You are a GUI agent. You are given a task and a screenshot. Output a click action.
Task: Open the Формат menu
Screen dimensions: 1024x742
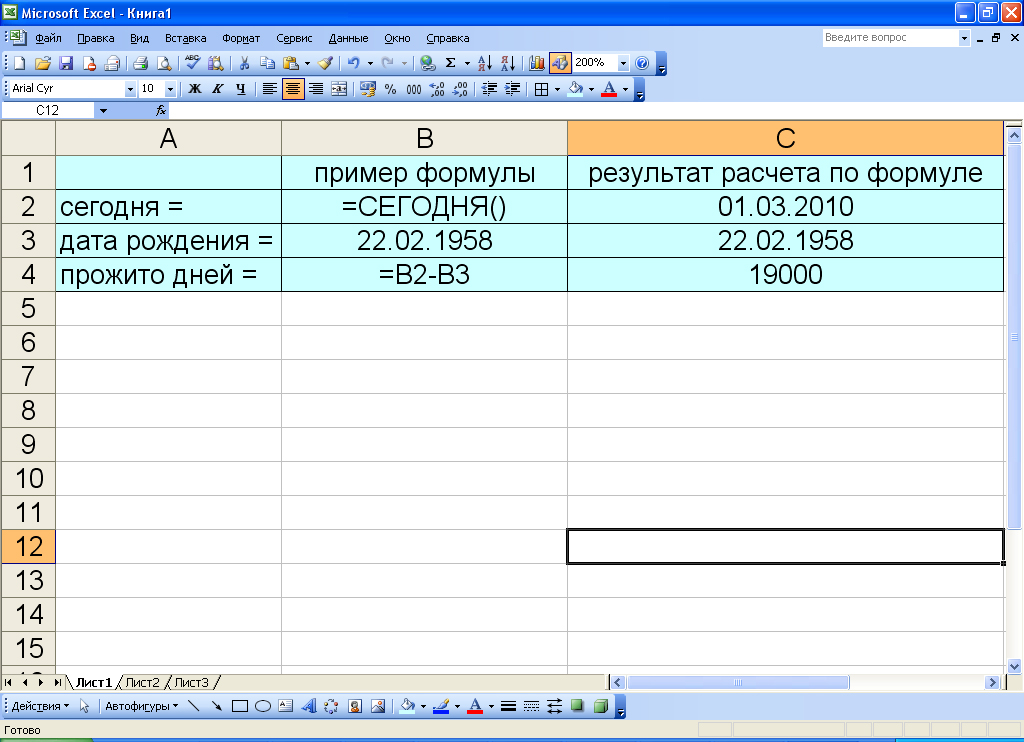click(x=241, y=39)
